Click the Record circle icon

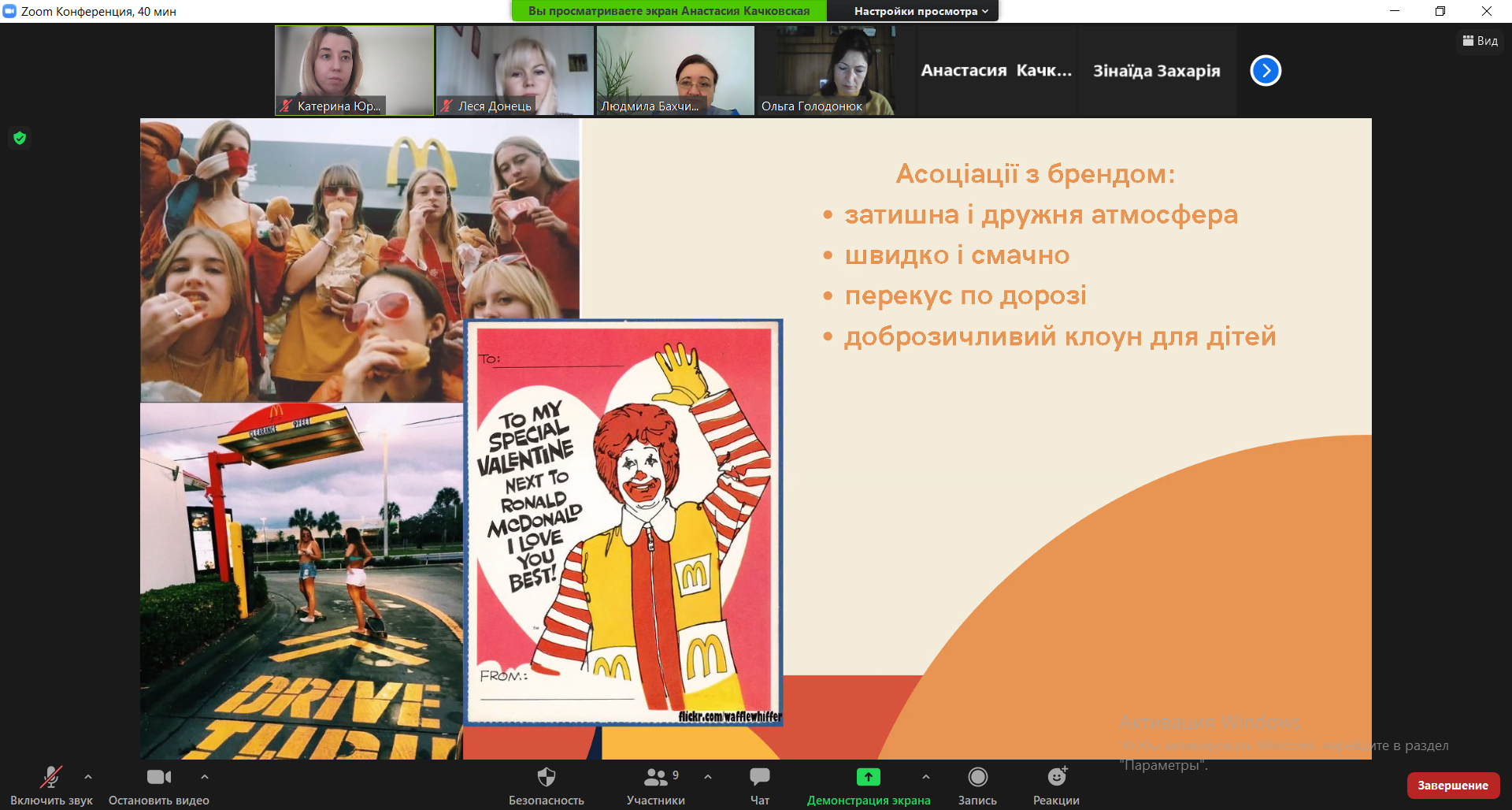tap(977, 777)
